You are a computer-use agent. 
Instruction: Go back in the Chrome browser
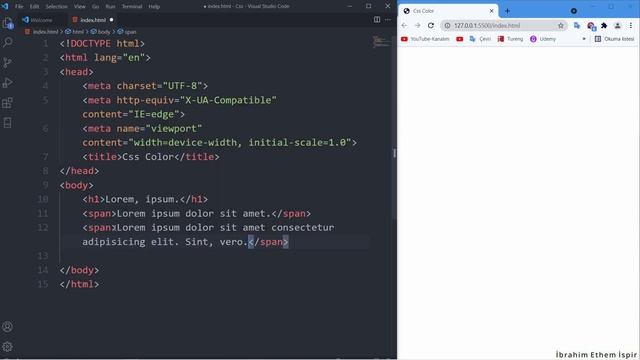pyautogui.click(x=404, y=25)
